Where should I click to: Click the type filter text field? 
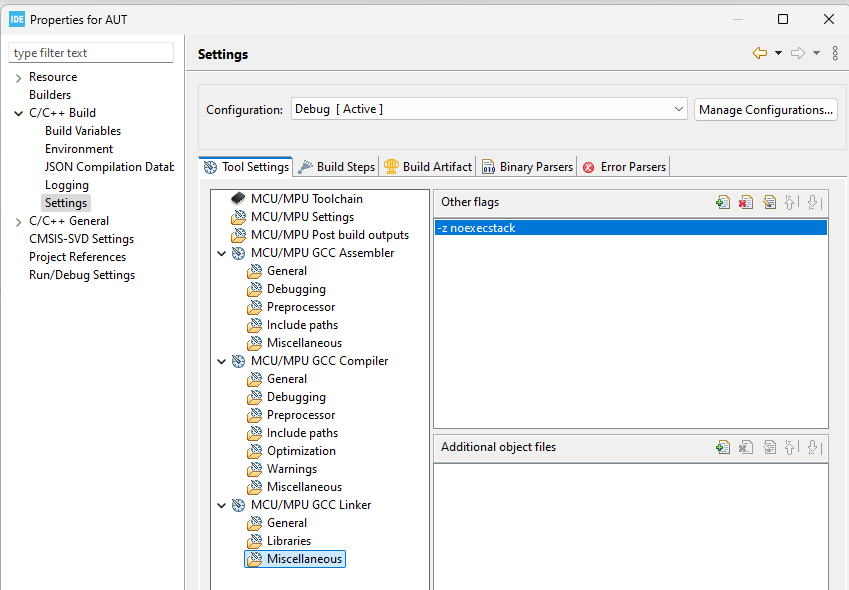(91, 53)
